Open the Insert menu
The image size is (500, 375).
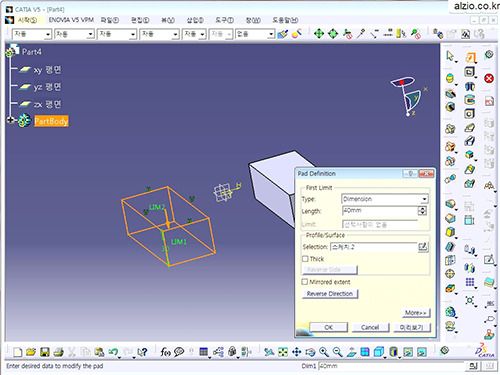[x=195, y=20]
